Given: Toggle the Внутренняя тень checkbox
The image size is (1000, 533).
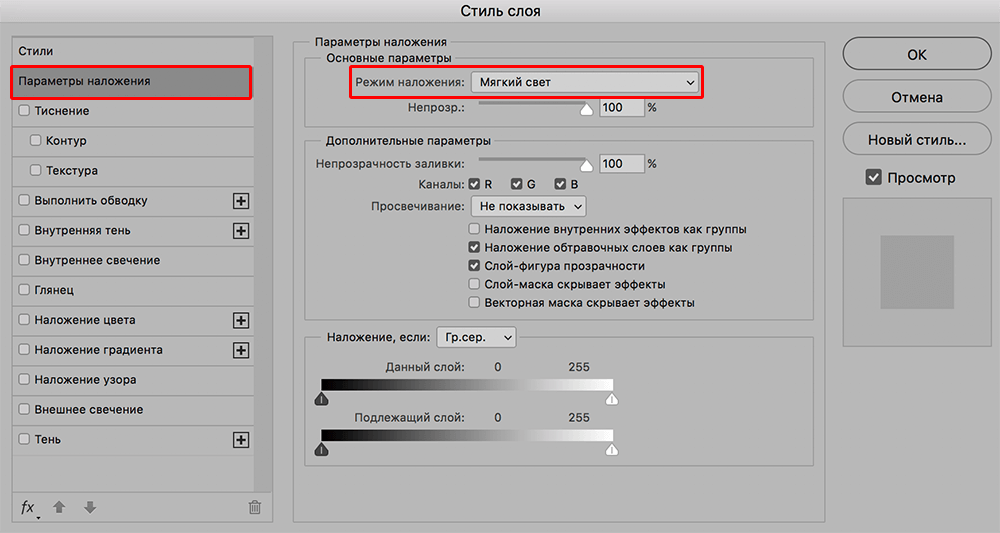Looking at the screenshot, I should (x=24, y=230).
